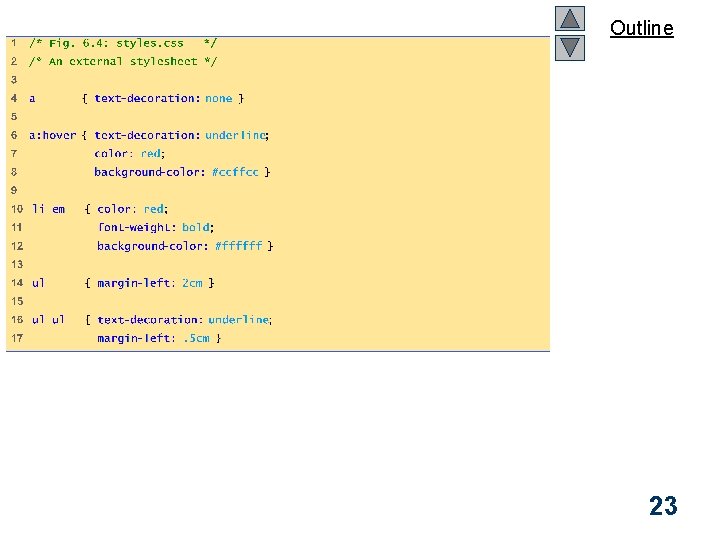The image size is (720, 540).
Task: Click 'text-decoration' property on line 4
Action: (145, 99)
